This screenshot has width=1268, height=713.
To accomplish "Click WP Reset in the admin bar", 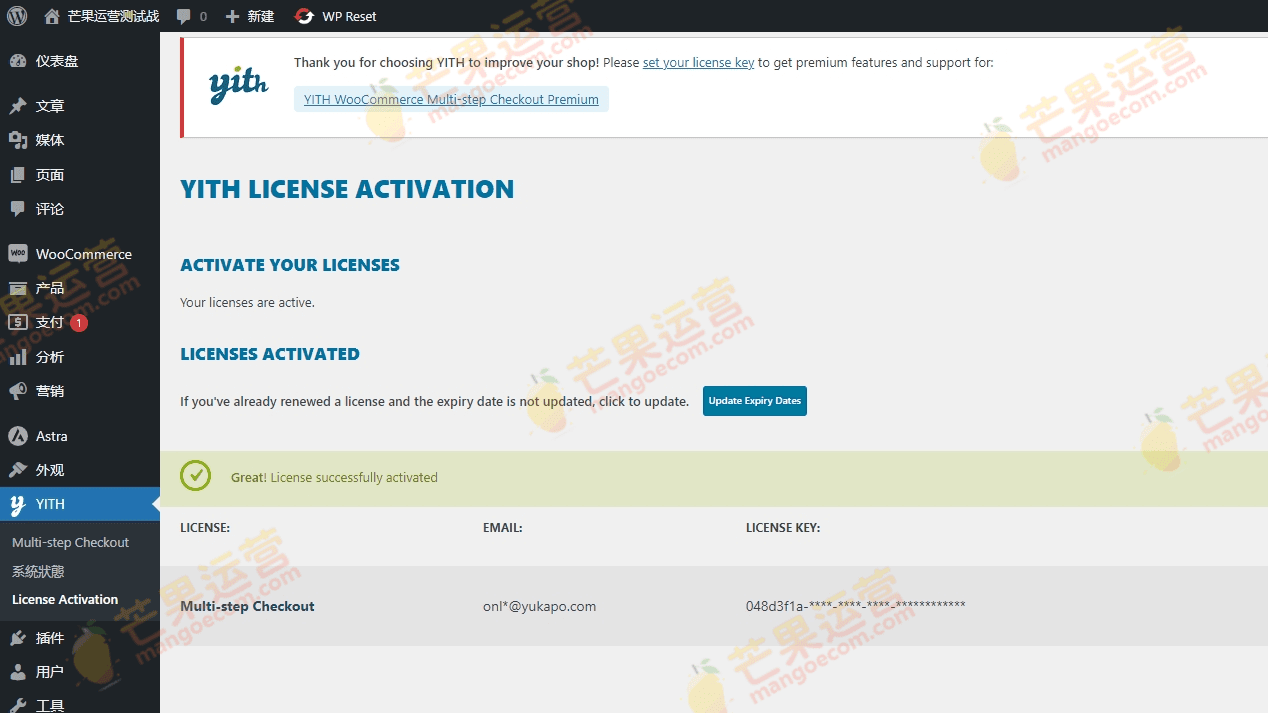I will pos(350,16).
